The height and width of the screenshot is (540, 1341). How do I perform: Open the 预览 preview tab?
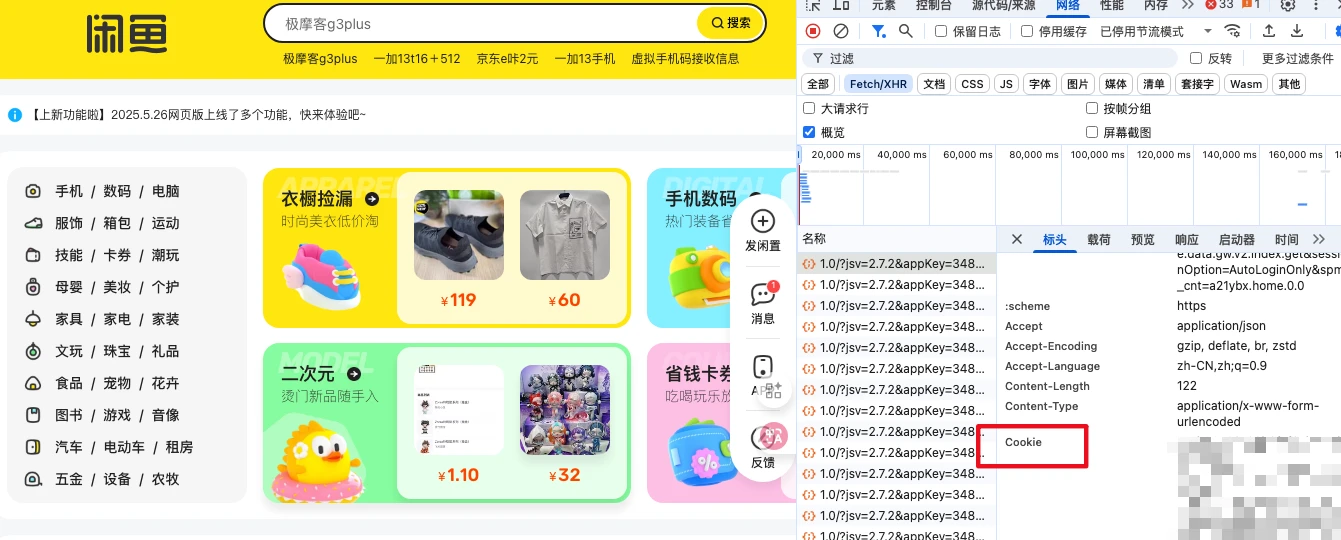[1143, 240]
